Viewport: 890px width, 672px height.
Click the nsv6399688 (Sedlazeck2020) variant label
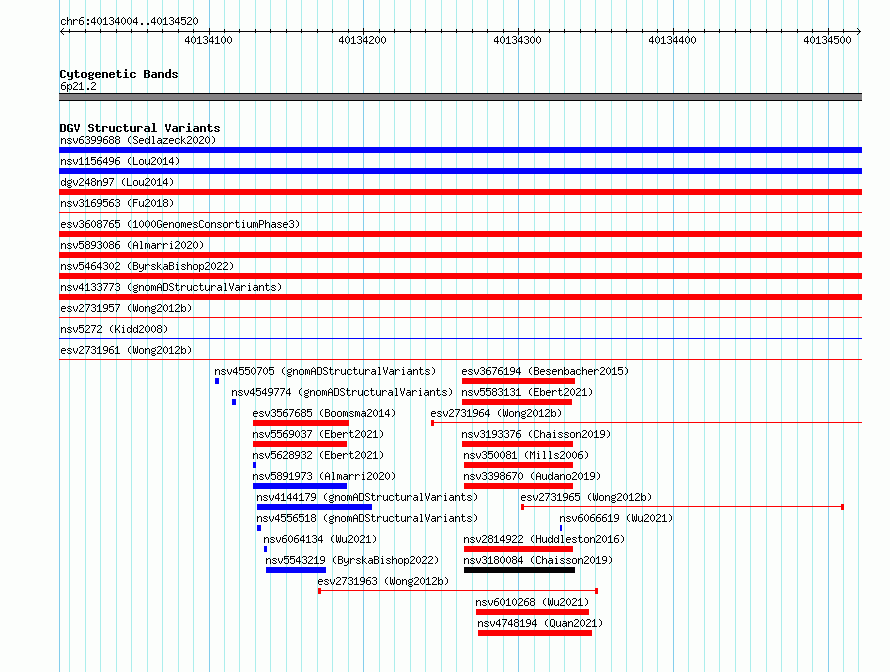pos(138,140)
